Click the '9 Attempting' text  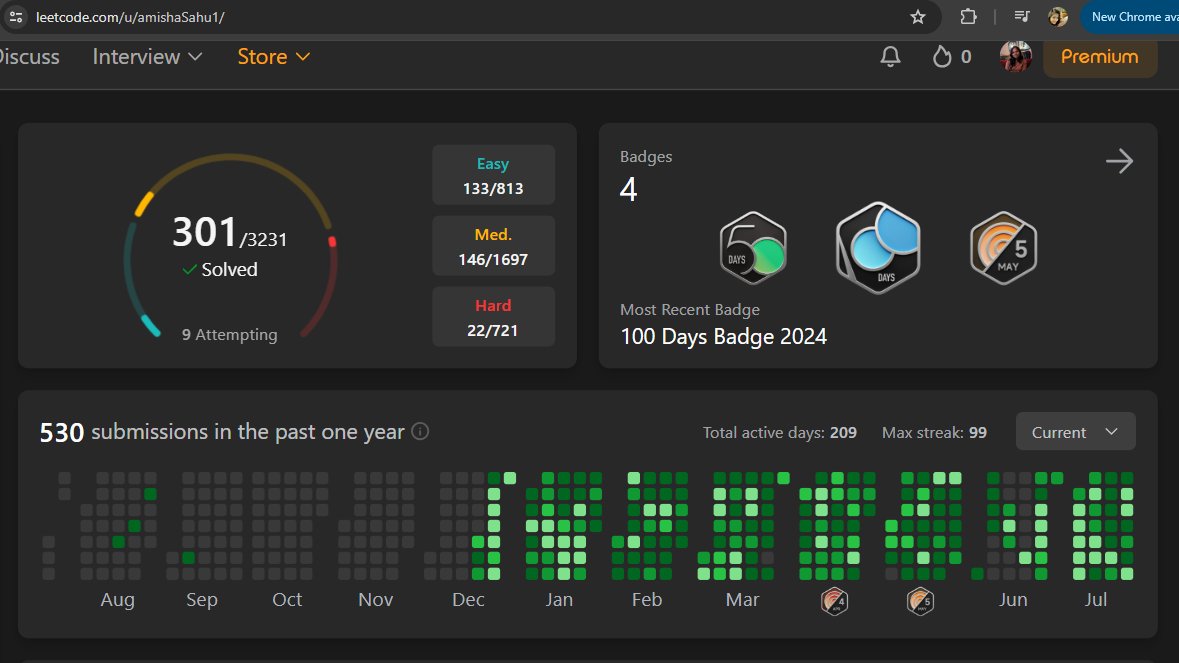229,335
